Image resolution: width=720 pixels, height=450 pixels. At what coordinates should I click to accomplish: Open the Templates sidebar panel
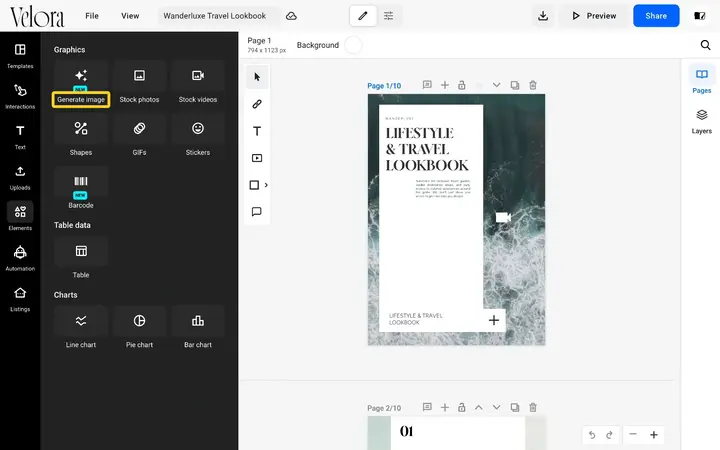pyautogui.click(x=20, y=56)
